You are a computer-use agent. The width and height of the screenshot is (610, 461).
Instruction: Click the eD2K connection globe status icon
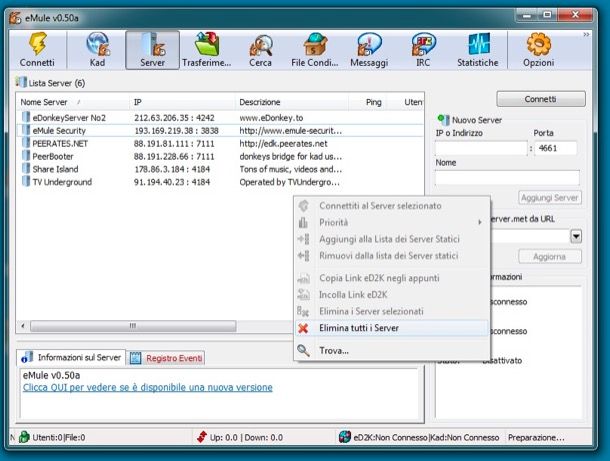pos(345,437)
